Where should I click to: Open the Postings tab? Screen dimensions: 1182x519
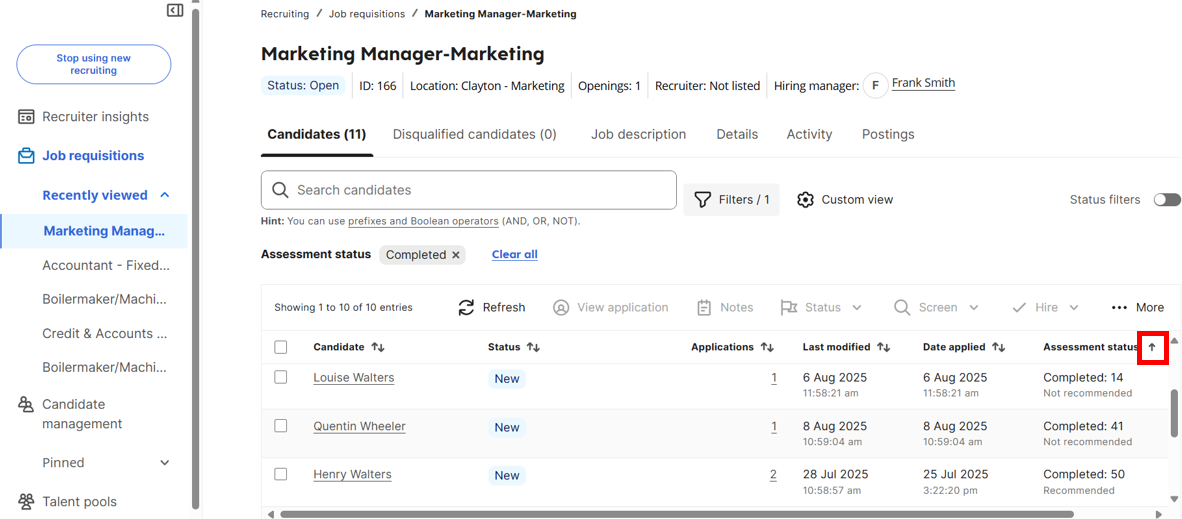[x=888, y=134]
